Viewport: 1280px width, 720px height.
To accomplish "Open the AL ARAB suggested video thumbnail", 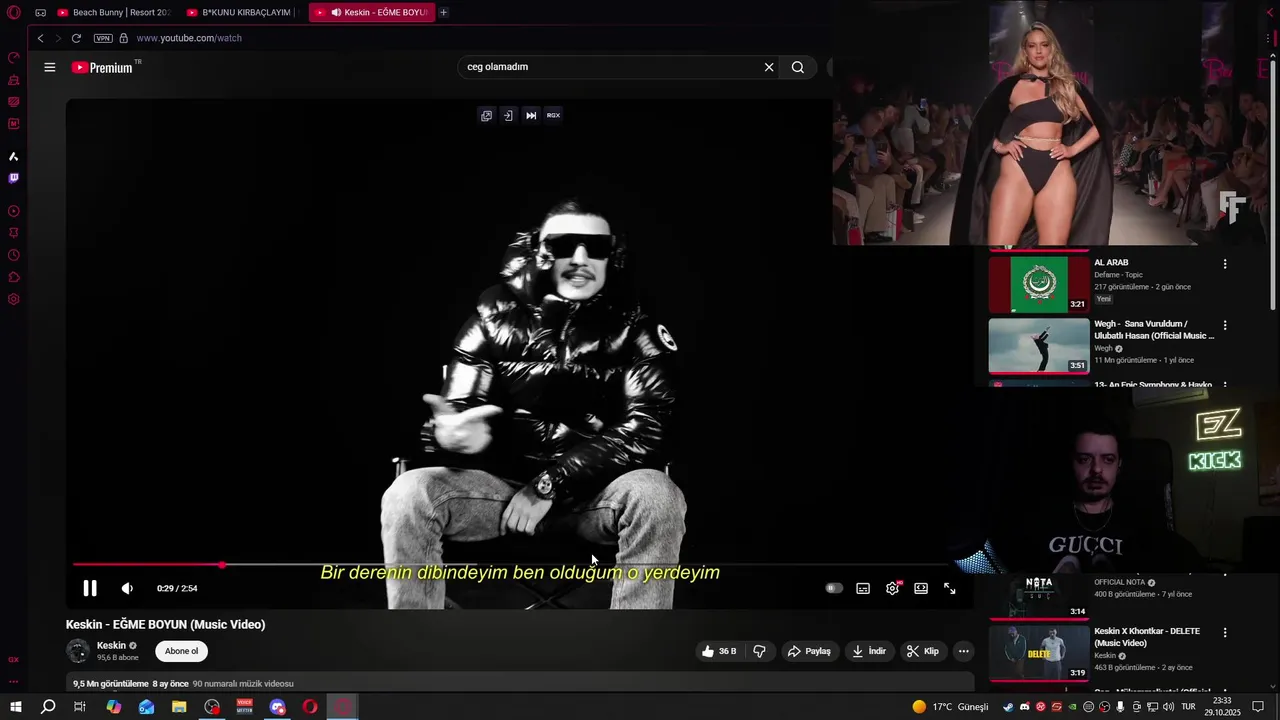I will point(1039,284).
